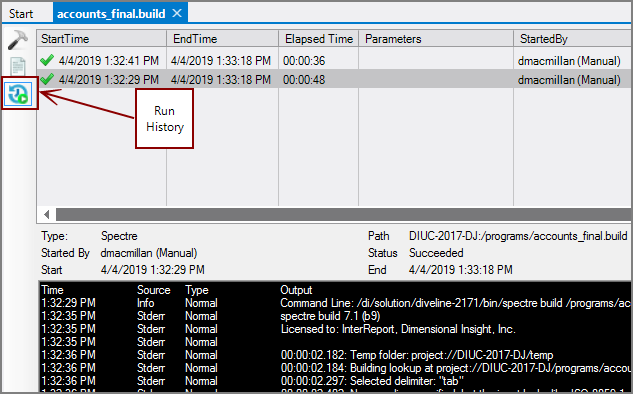Click the log Time column header

(52, 290)
